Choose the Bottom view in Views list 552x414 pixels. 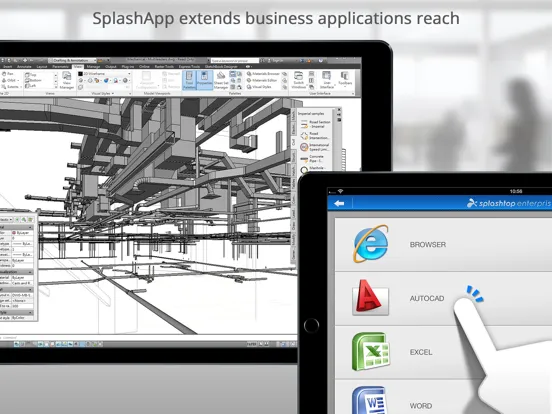pos(34,80)
